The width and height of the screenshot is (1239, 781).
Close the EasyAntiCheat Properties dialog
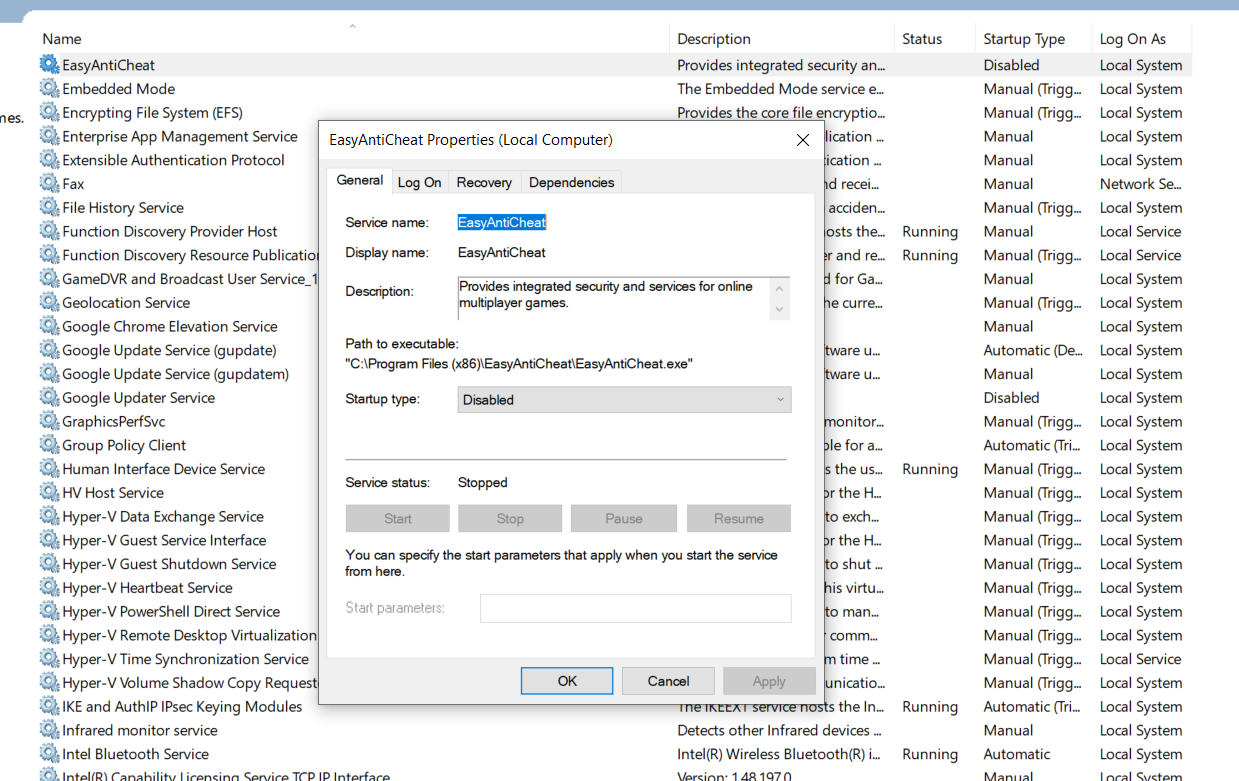[802, 140]
